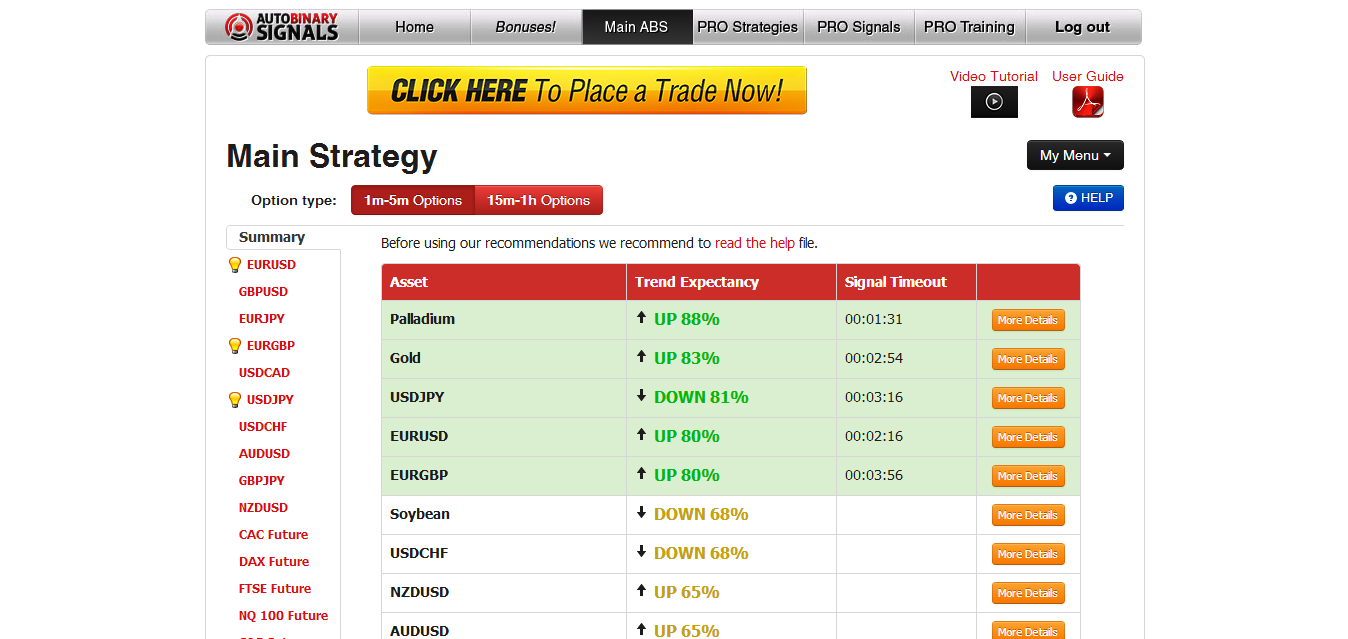Click More Details for Soybean
Image resolution: width=1348 pixels, height=639 pixels.
(x=1028, y=515)
